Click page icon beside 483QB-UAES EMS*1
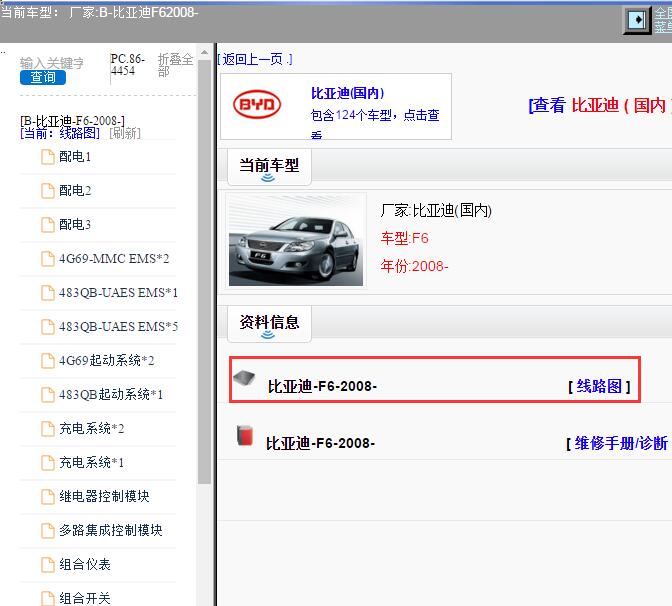Image resolution: width=672 pixels, height=606 pixels. pos(48,293)
